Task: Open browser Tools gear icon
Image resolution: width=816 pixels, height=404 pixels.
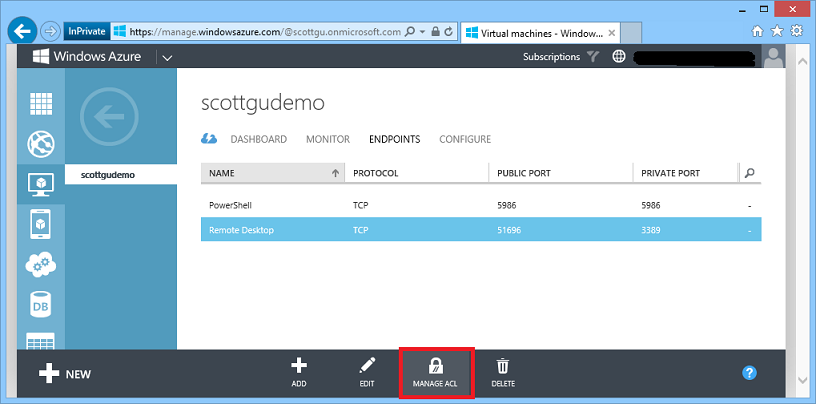Action: (x=796, y=31)
